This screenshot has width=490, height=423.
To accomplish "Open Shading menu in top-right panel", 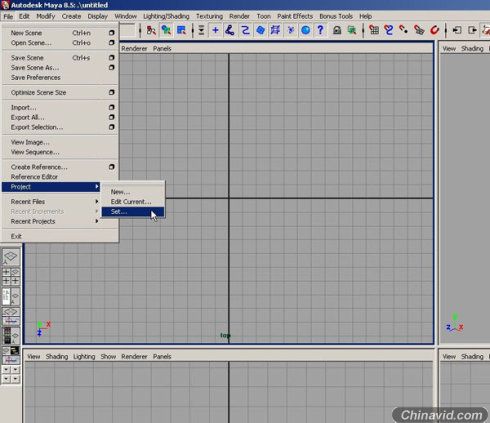I will tap(472, 49).
